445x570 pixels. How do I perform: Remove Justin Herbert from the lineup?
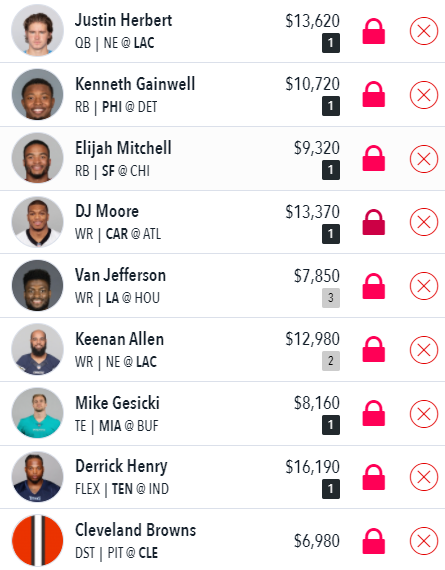pos(424,31)
